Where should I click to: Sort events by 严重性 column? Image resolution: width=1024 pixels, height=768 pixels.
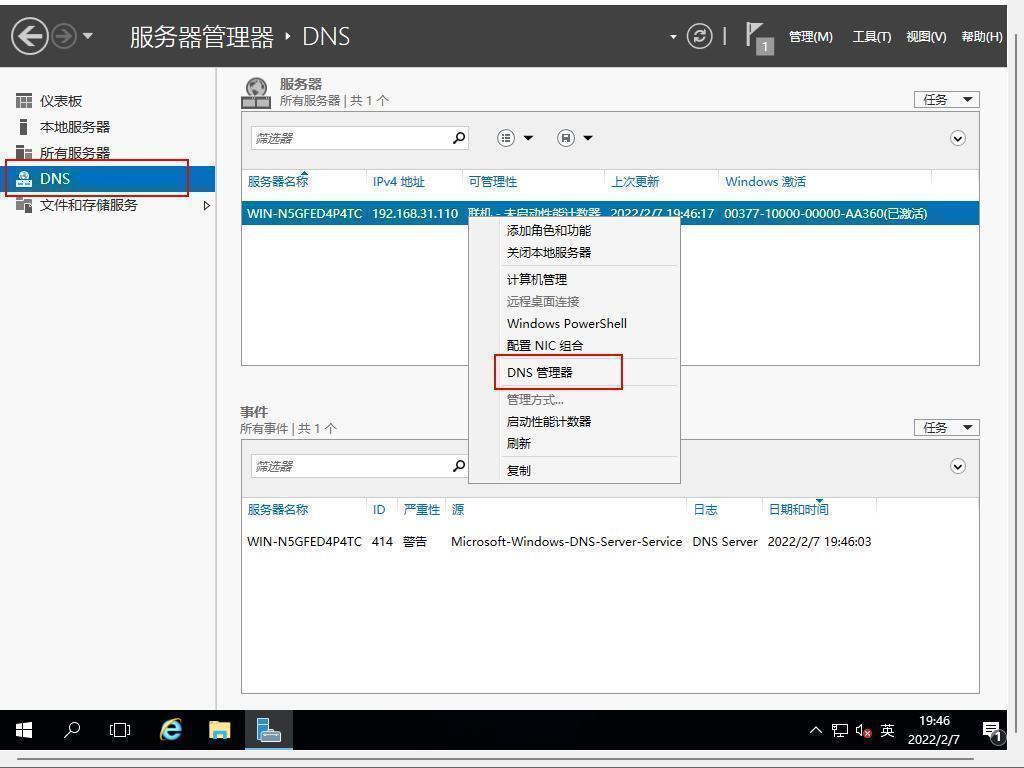click(x=421, y=509)
